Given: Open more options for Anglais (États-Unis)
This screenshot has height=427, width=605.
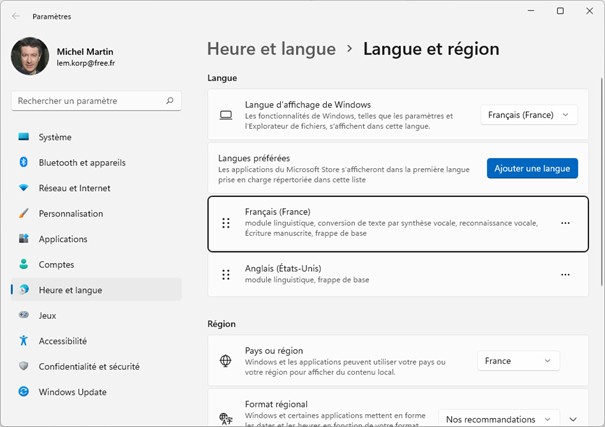Looking at the screenshot, I should 565,275.
